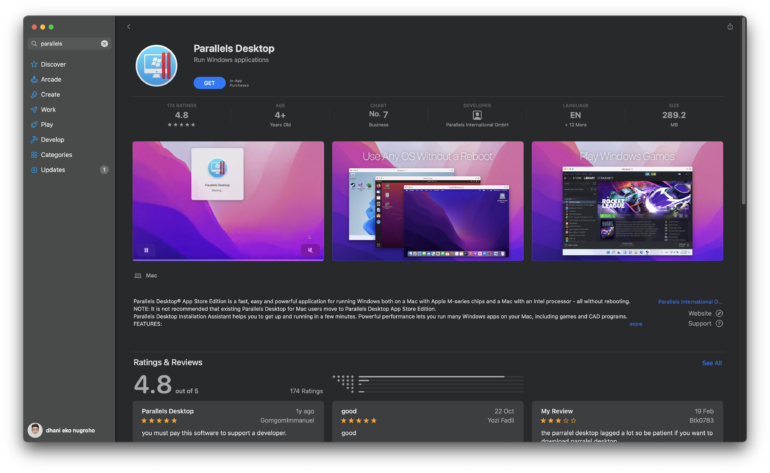770x473 pixels.
Task: Open the review titled good
Action: (x=428, y=421)
